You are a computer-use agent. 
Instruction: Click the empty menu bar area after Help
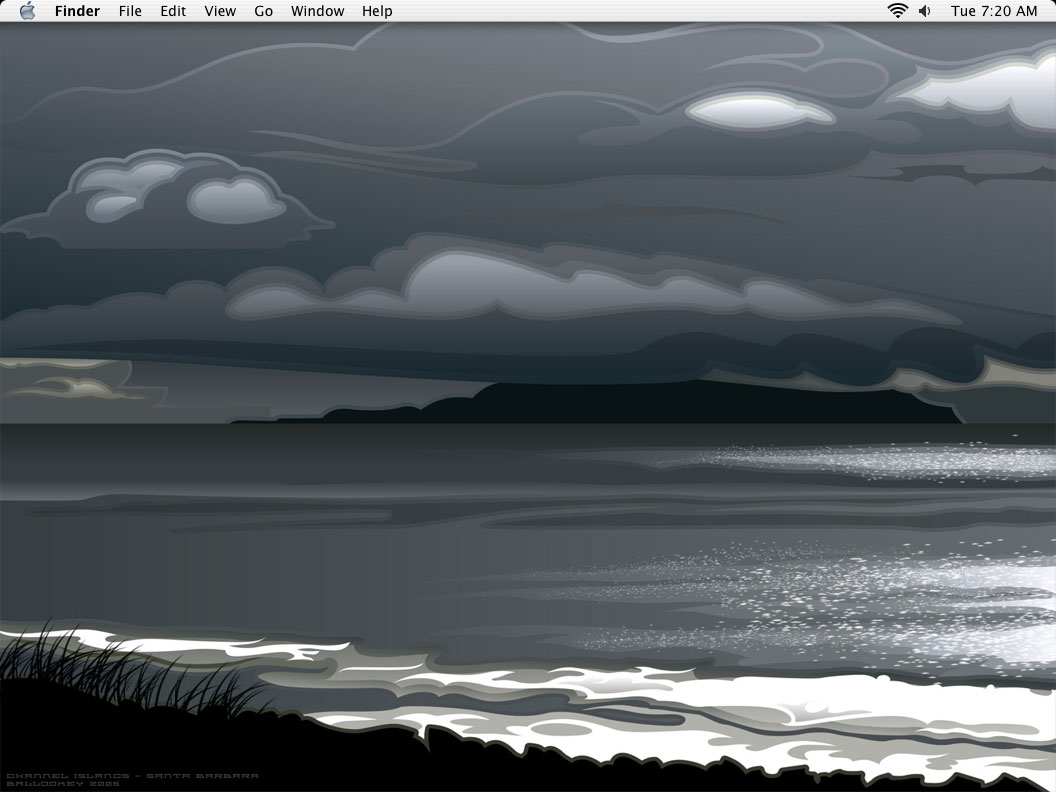coord(640,11)
